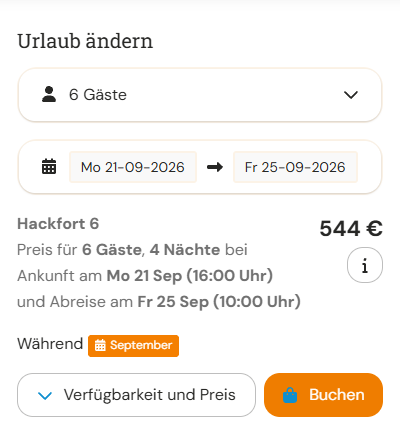400x448 pixels.
Task: Select departure date field Fr 25-09-2026
Action: pos(295,167)
